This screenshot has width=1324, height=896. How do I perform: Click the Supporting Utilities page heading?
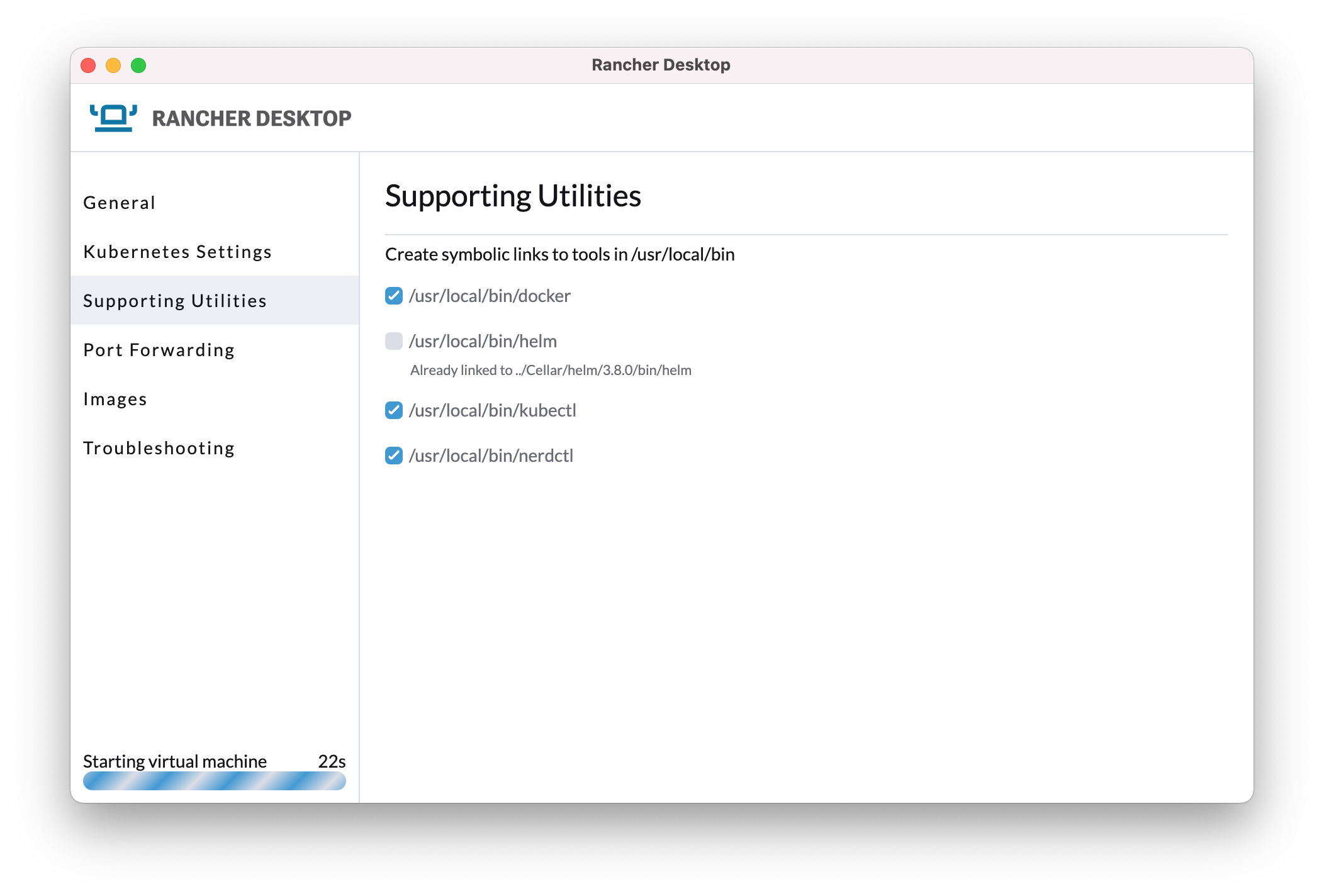[513, 196]
